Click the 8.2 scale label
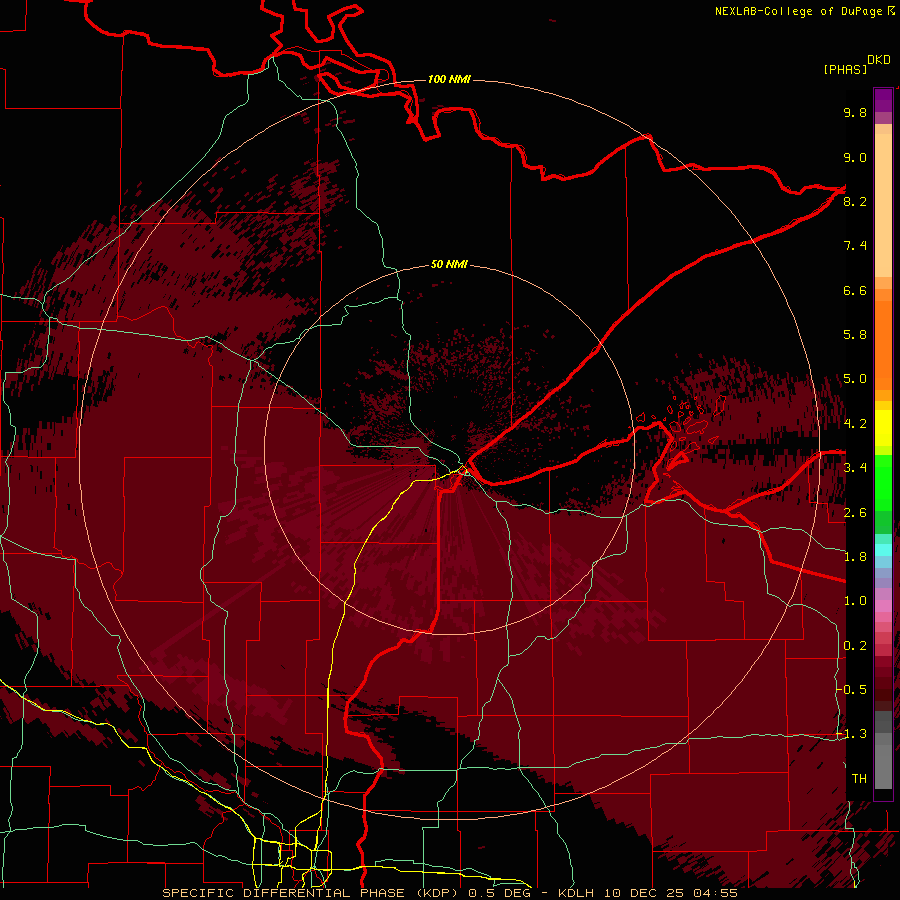 [855, 201]
